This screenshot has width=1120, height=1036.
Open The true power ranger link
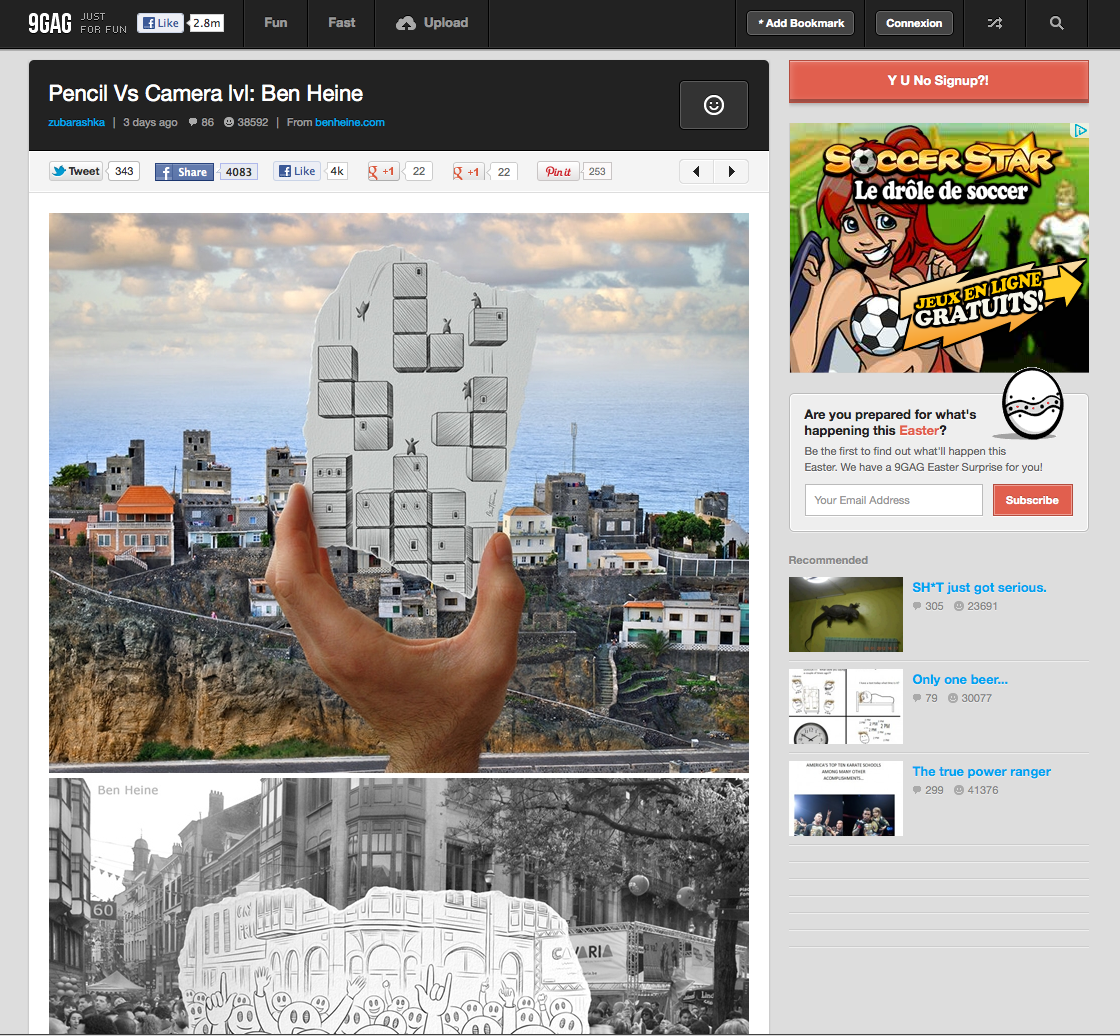point(981,772)
